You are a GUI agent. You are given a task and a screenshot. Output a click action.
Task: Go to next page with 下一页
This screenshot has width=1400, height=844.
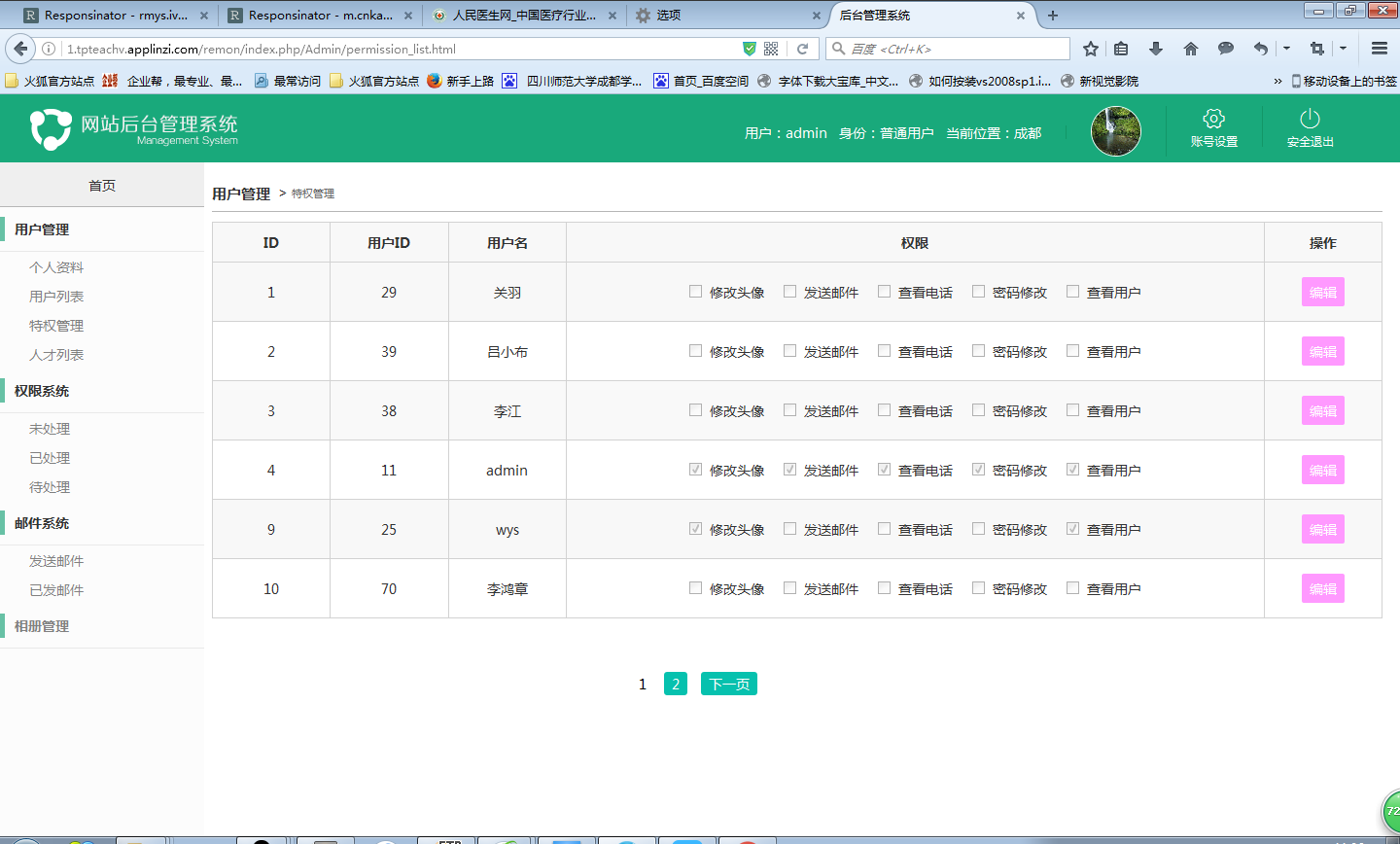click(728, 684)
